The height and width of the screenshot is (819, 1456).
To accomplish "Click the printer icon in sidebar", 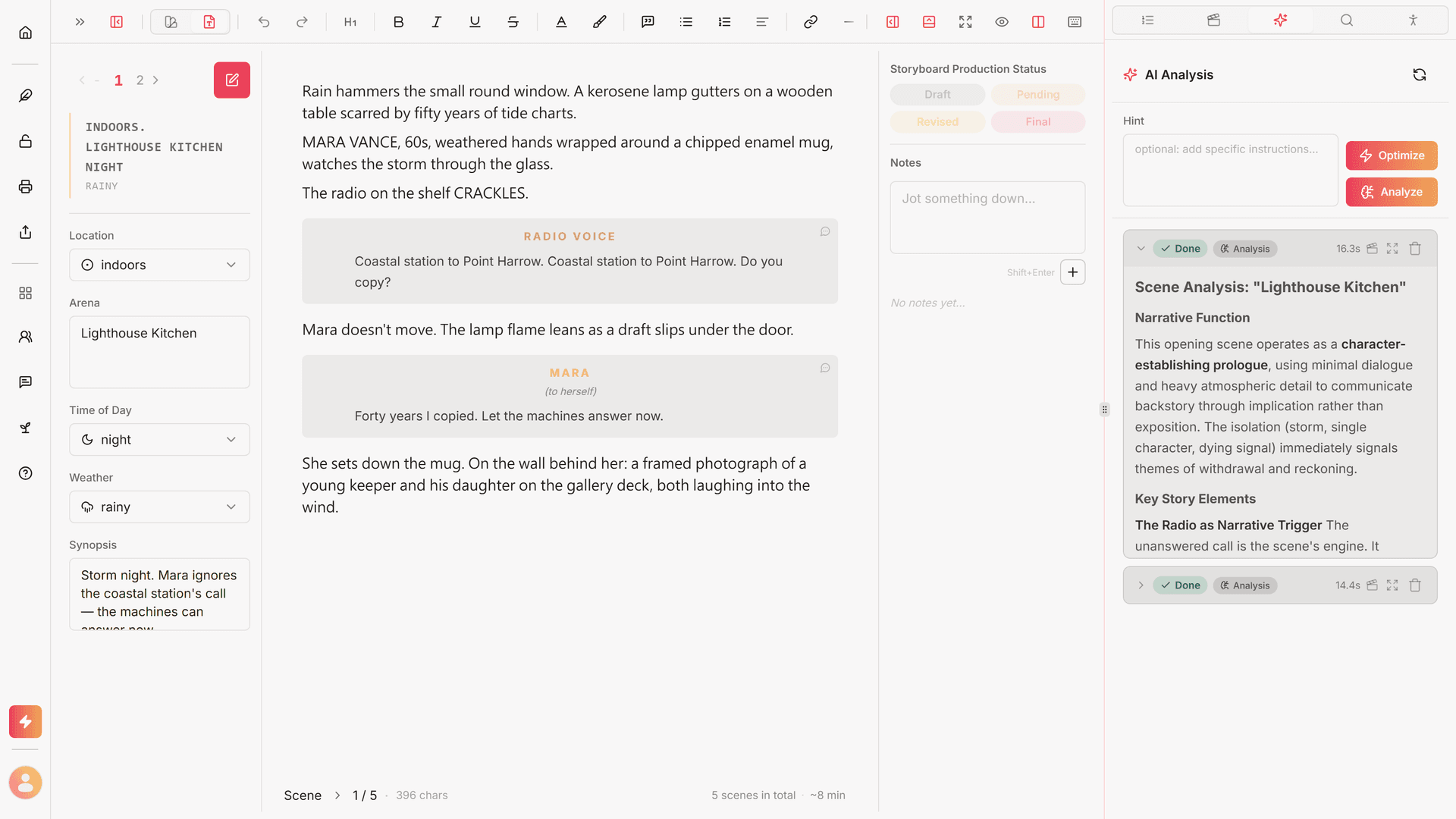I will point(25,187).
